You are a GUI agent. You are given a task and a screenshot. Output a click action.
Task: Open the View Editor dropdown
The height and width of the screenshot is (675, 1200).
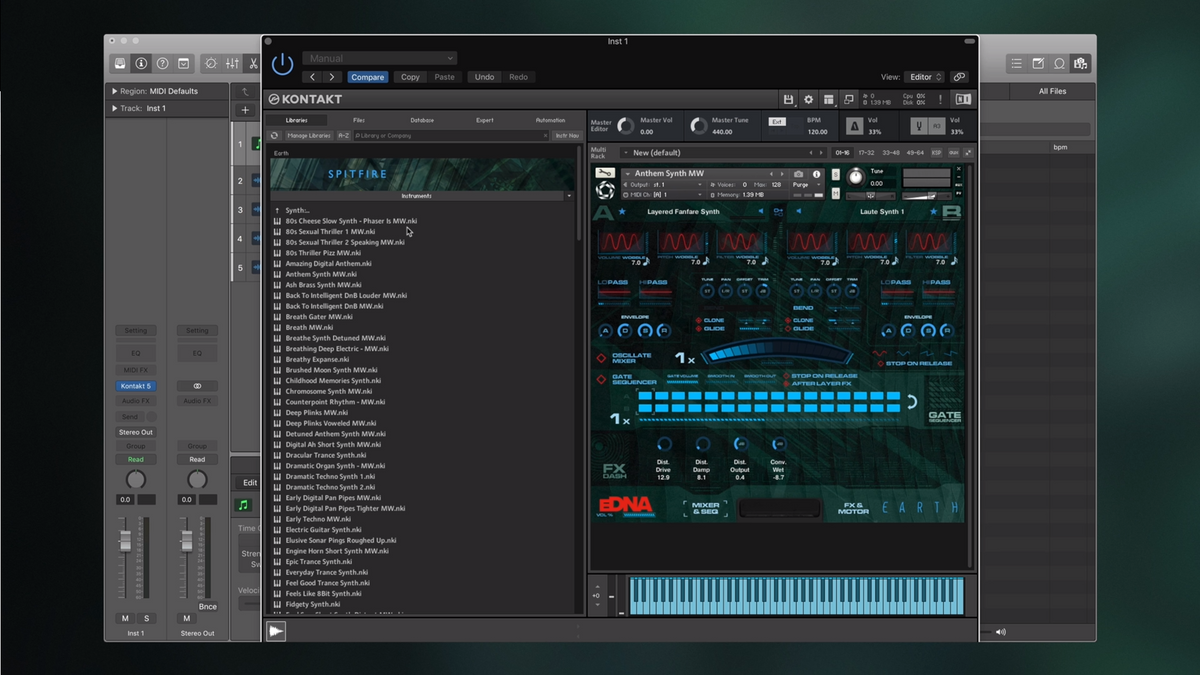924,77
